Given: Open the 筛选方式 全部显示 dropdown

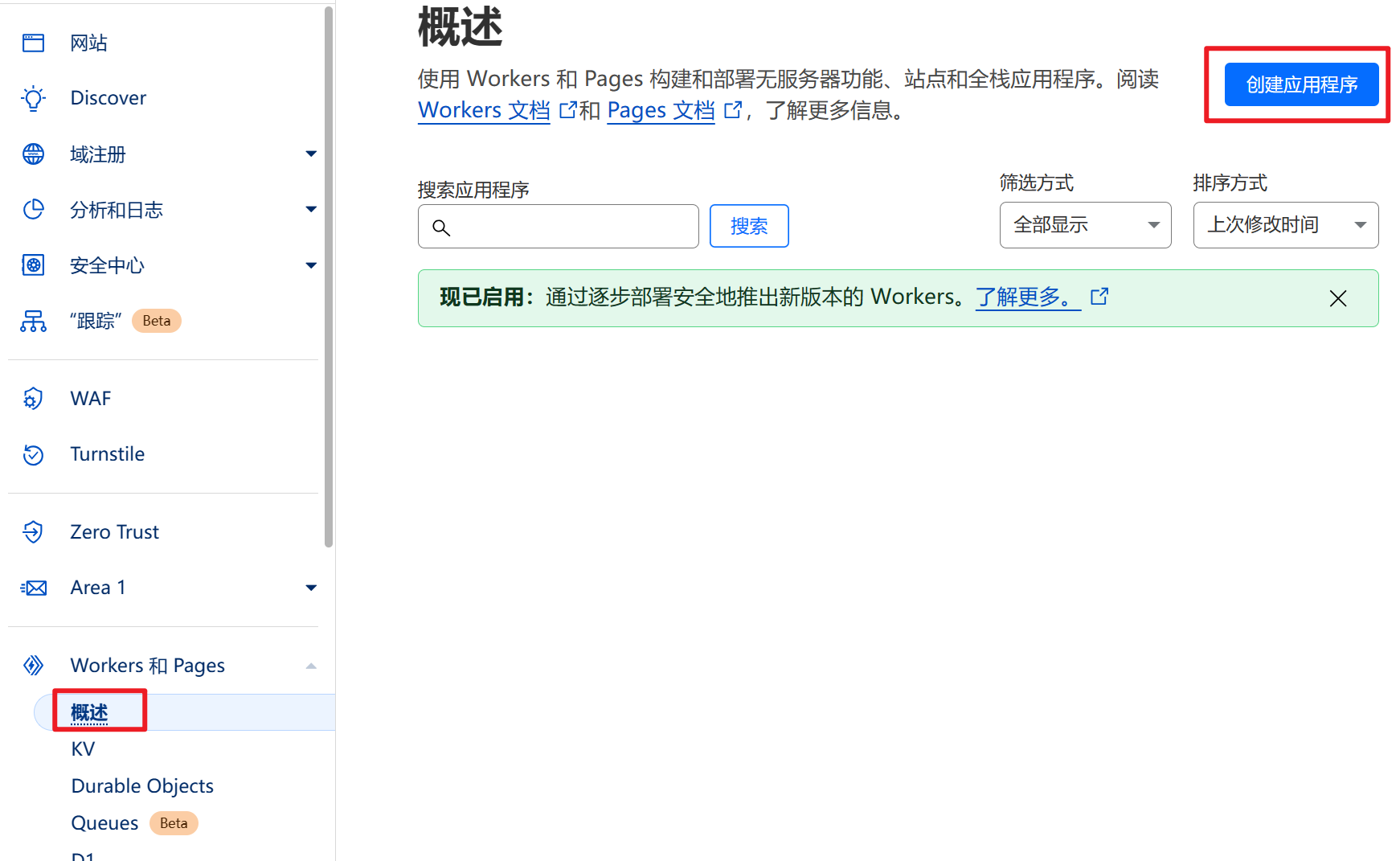Looking at the screenshot, I should (1085, 225).
